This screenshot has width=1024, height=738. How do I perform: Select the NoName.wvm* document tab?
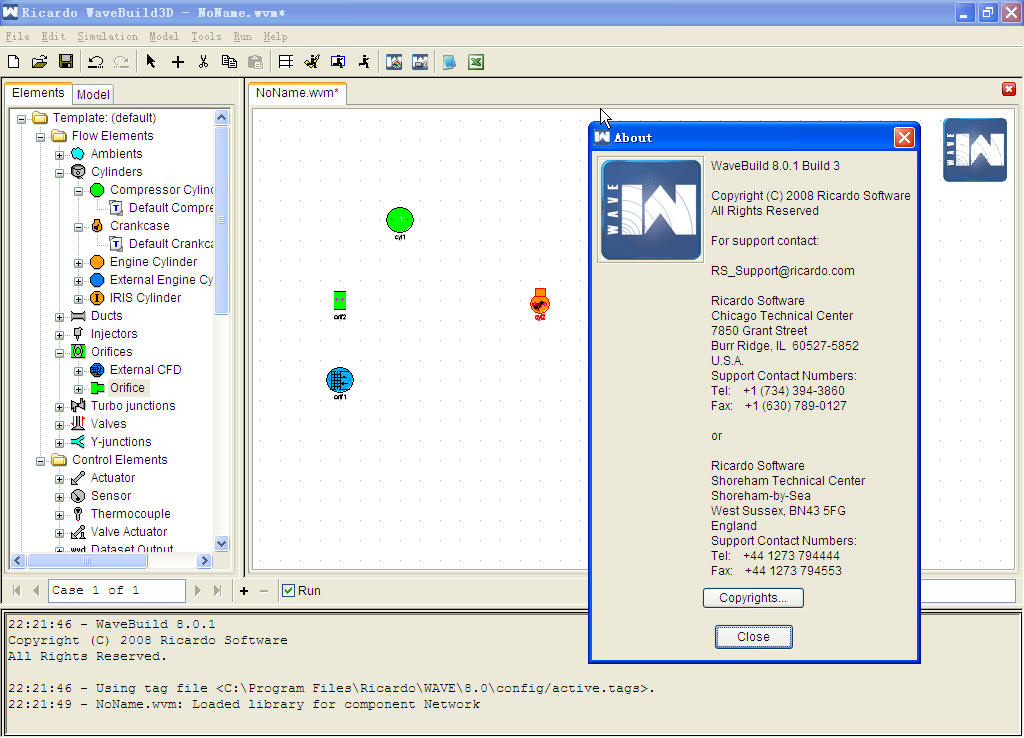tap(297, 93)
